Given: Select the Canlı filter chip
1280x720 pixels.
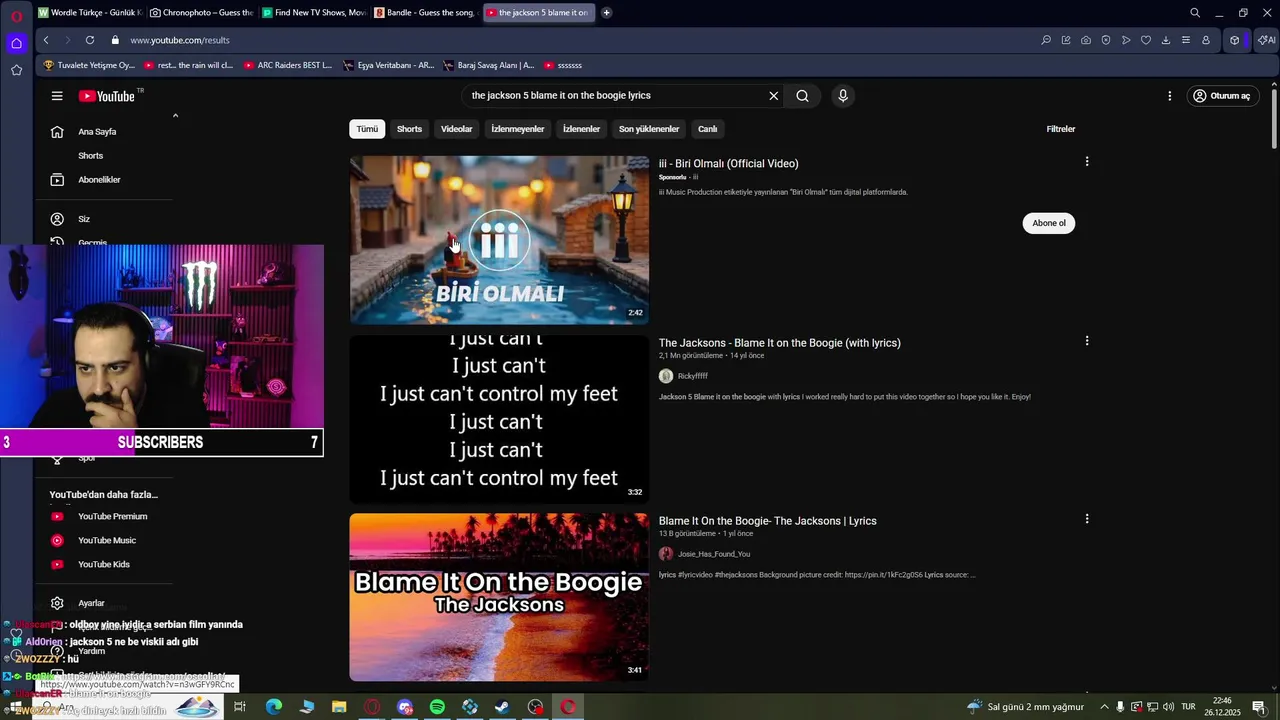Looking at the screenshot, I should click(x=707, y=129).
